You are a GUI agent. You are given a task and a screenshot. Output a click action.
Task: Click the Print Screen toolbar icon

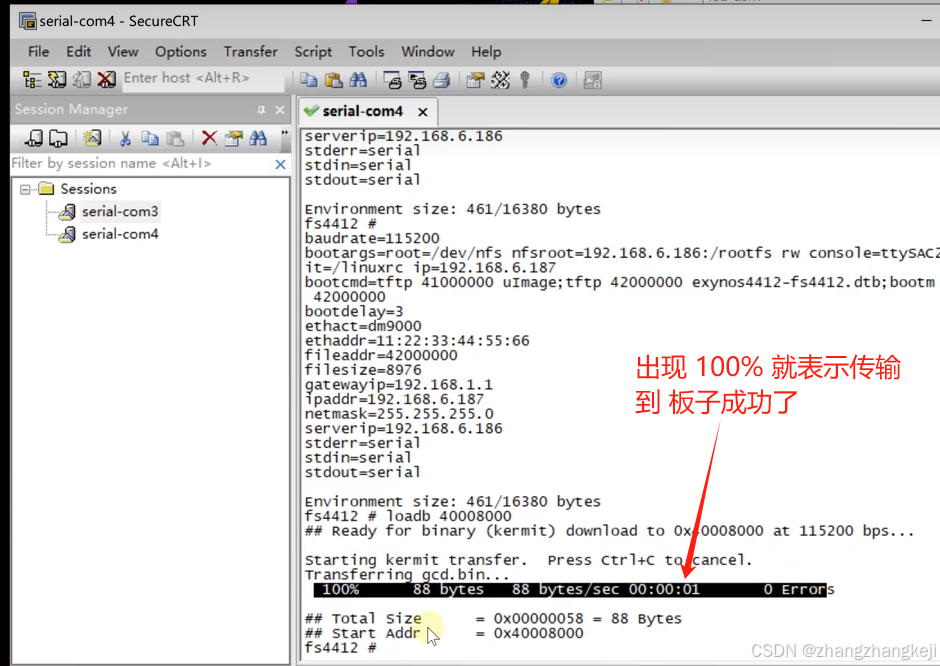pos(393,80)
